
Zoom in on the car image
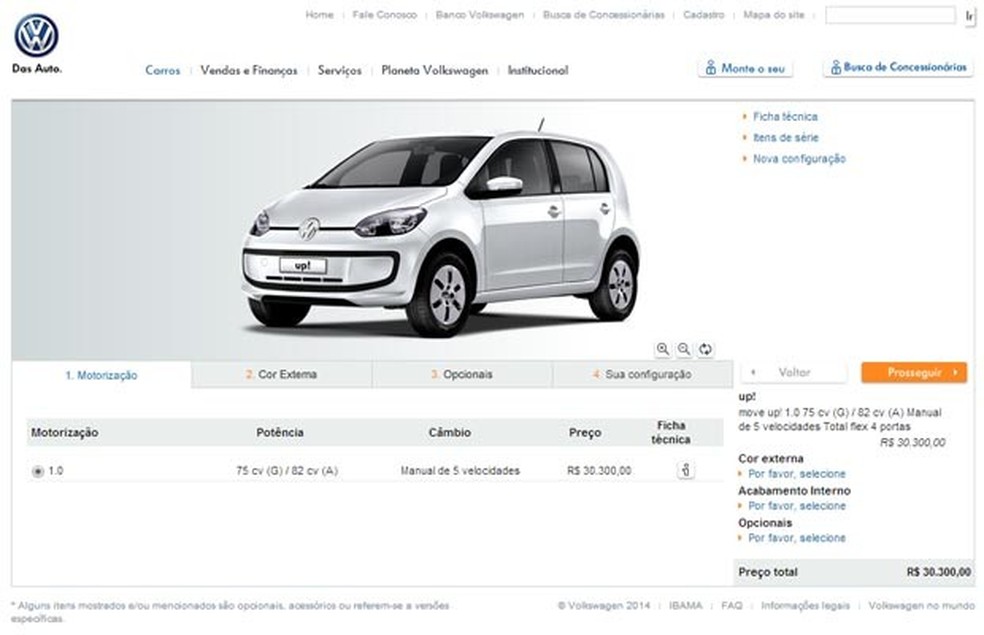[663, 350]
